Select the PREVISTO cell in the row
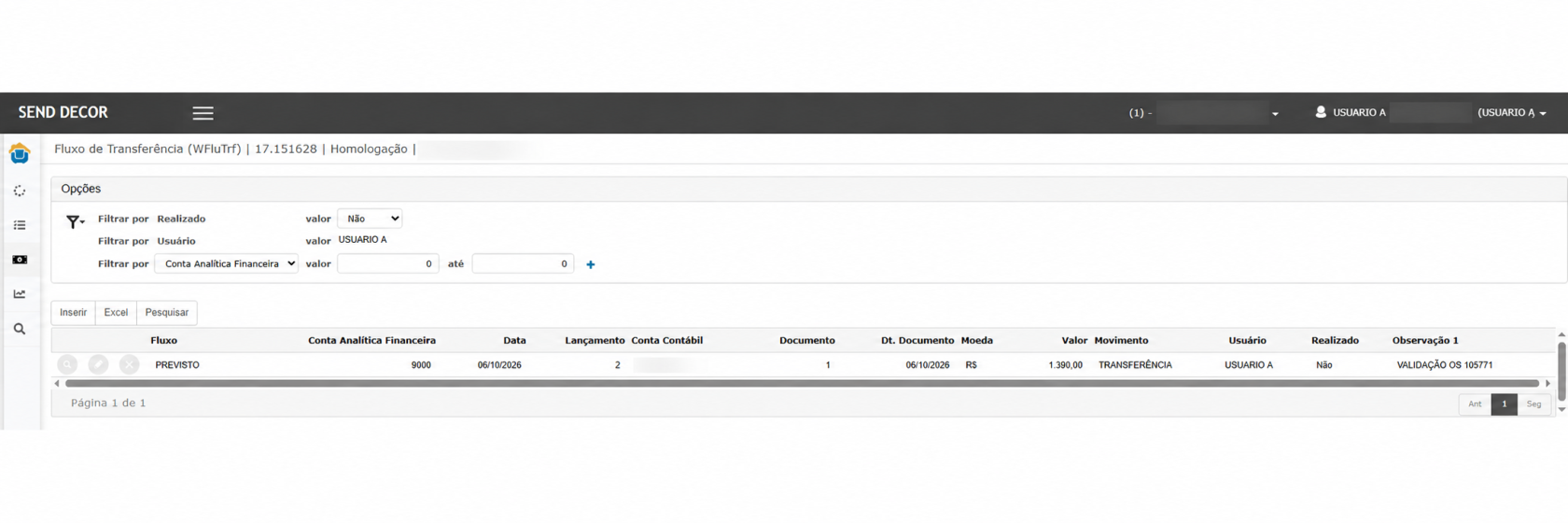Screen dimensions: 1568x523 tap(177, 365)
